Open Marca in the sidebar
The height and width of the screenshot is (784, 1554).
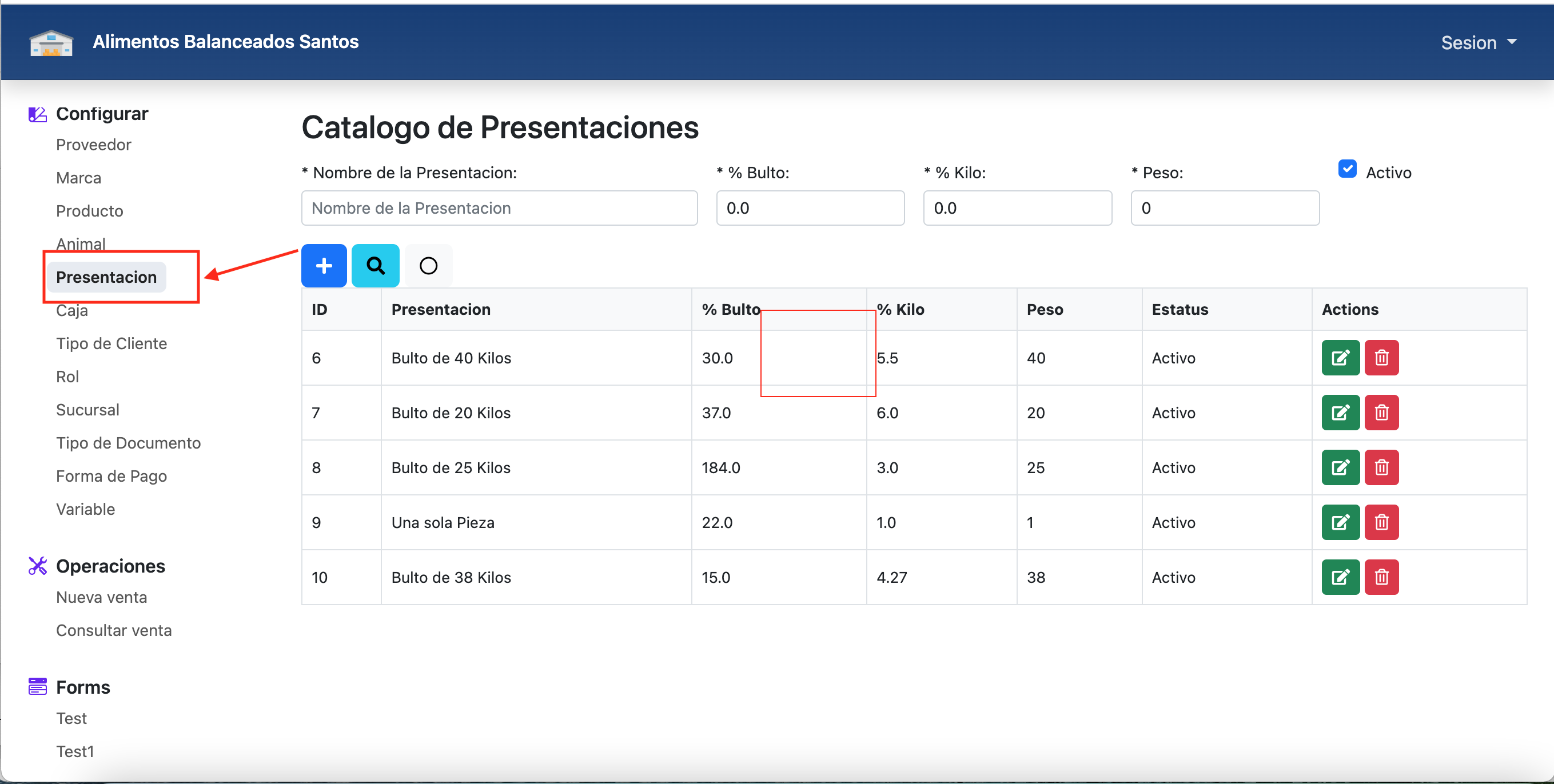pyautogui.click(x=78, y=178)
